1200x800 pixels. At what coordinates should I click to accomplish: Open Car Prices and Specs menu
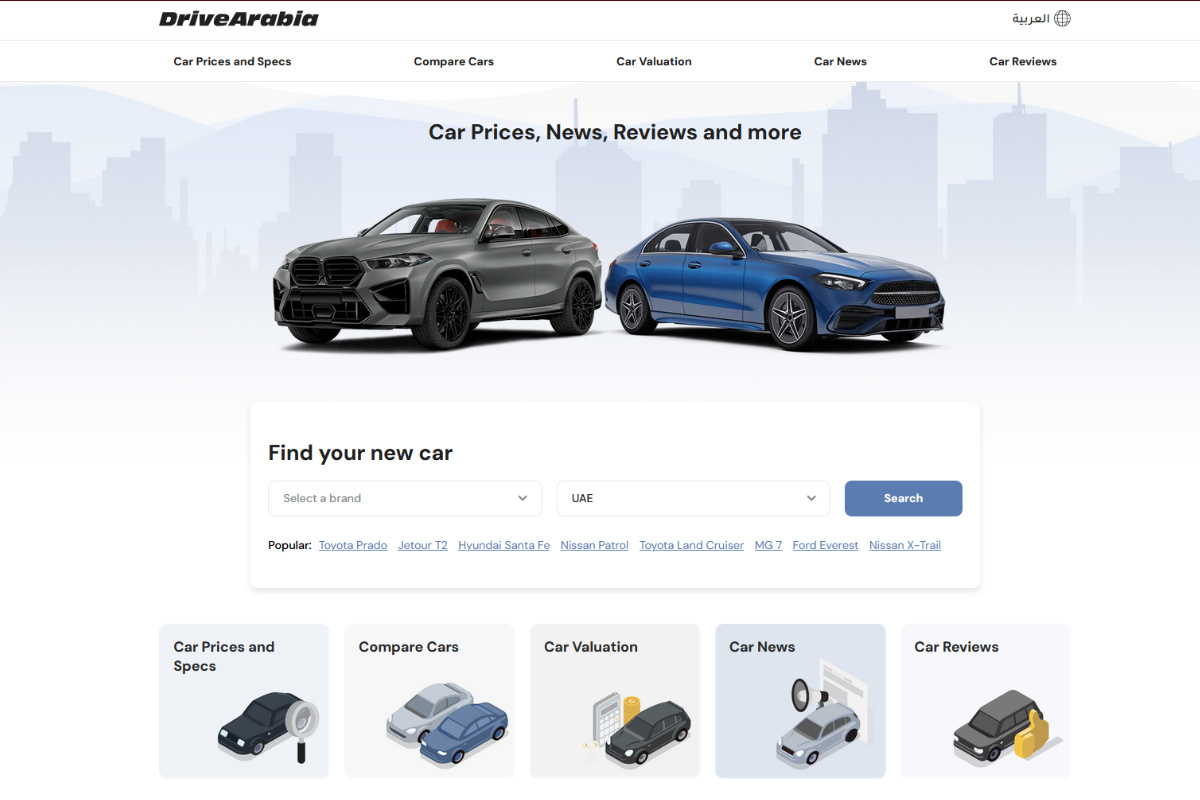[x=232, y=62]
